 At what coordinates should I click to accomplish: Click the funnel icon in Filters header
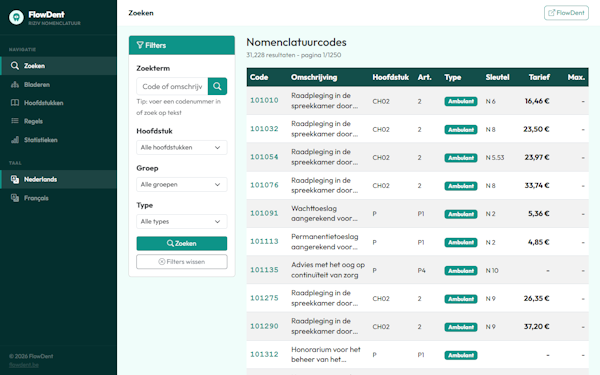click(140, 45)
